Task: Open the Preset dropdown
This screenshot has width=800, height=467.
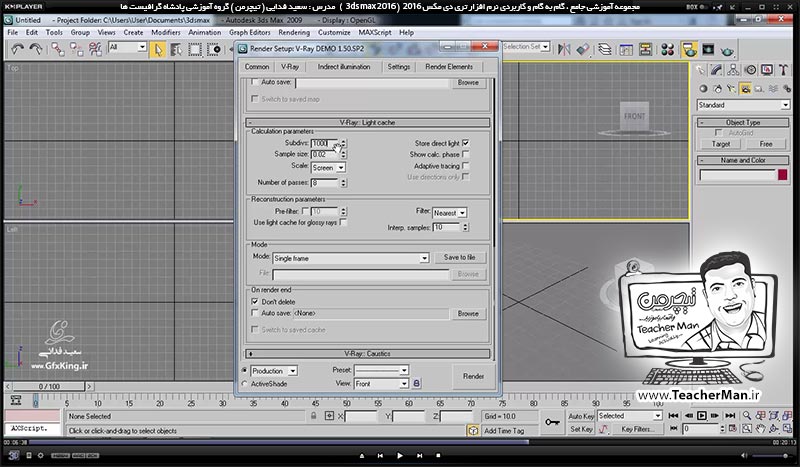Action: click(x=381, y=370)
